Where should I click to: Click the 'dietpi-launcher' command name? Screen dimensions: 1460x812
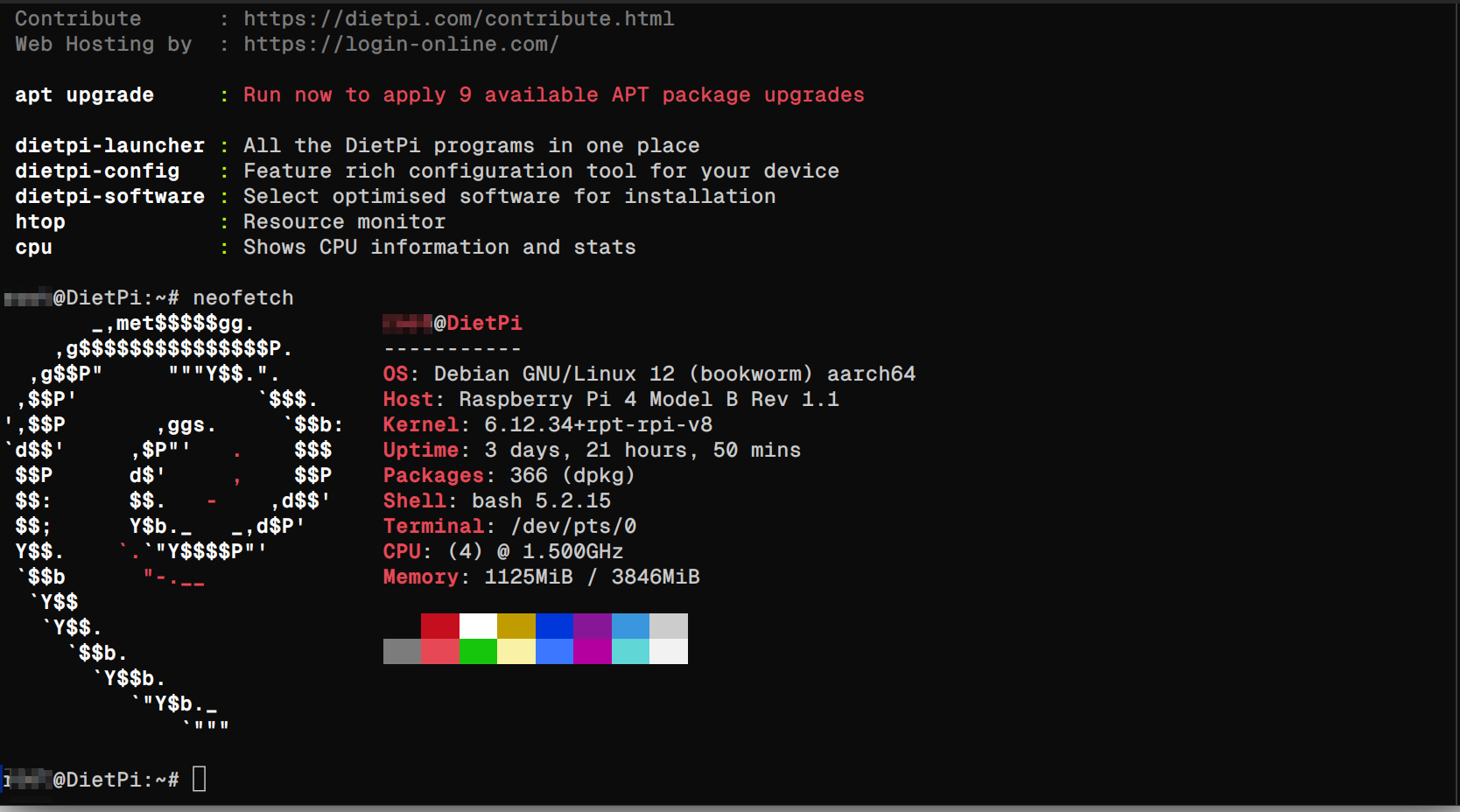pos(109,145)
